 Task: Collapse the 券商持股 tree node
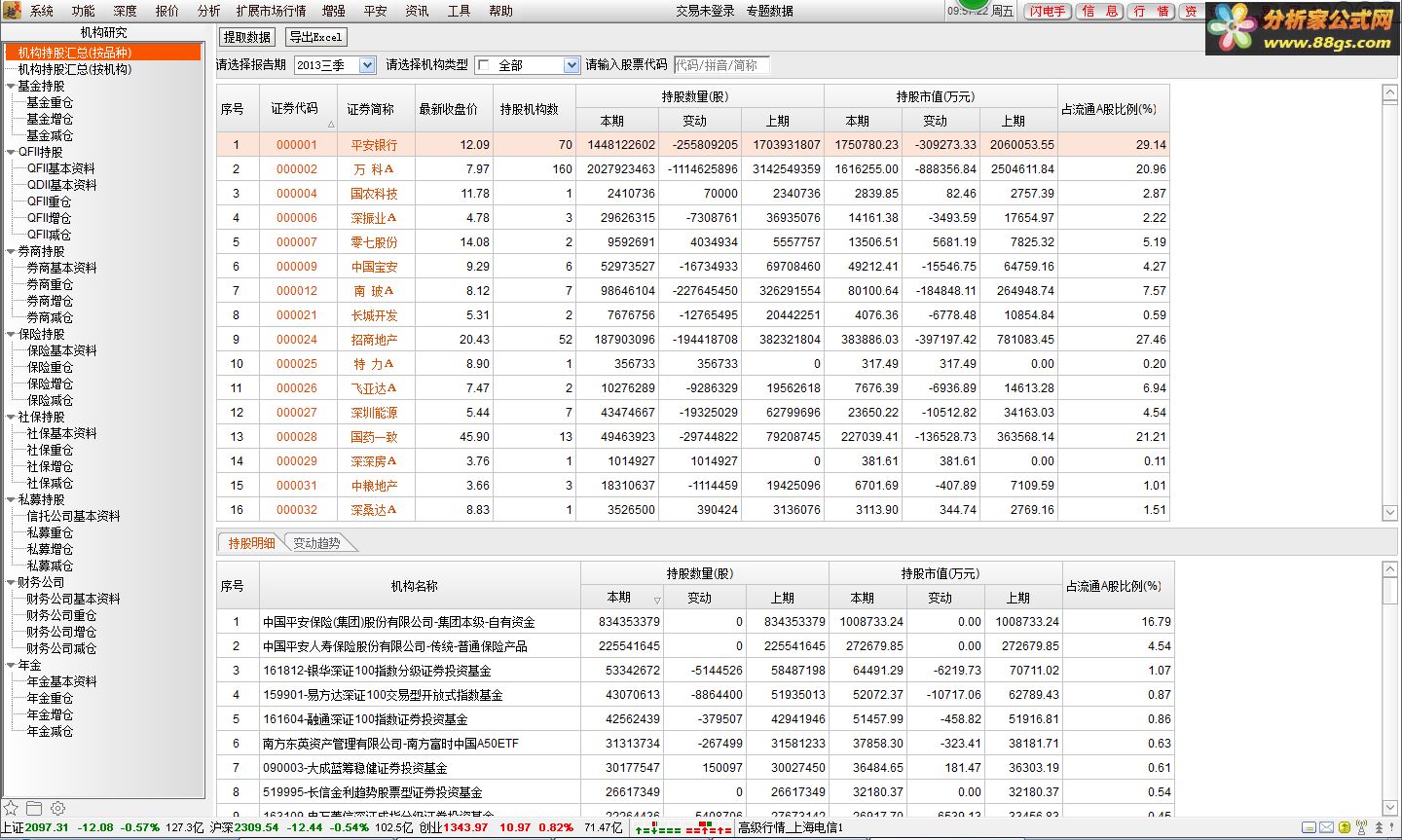coord(11,251)
